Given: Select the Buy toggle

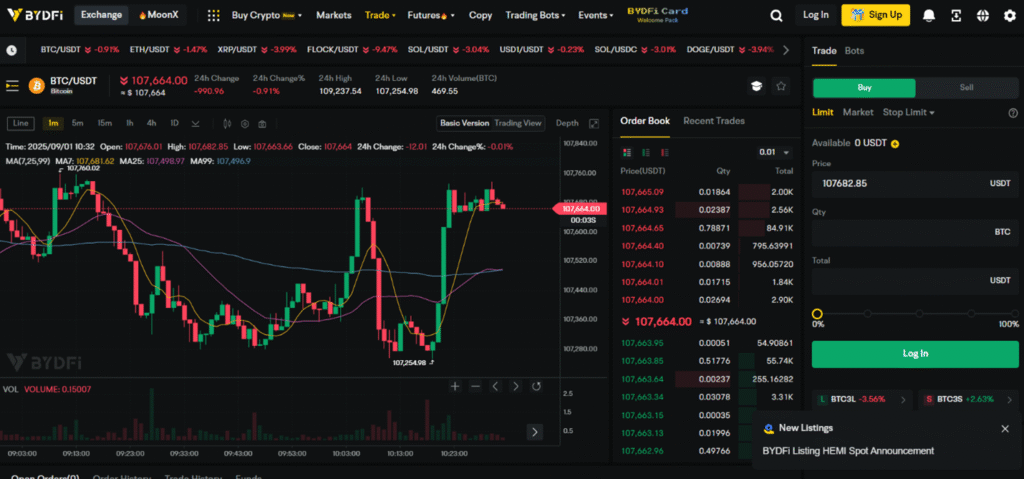Looking at the screenshot, I should (863, 88).
